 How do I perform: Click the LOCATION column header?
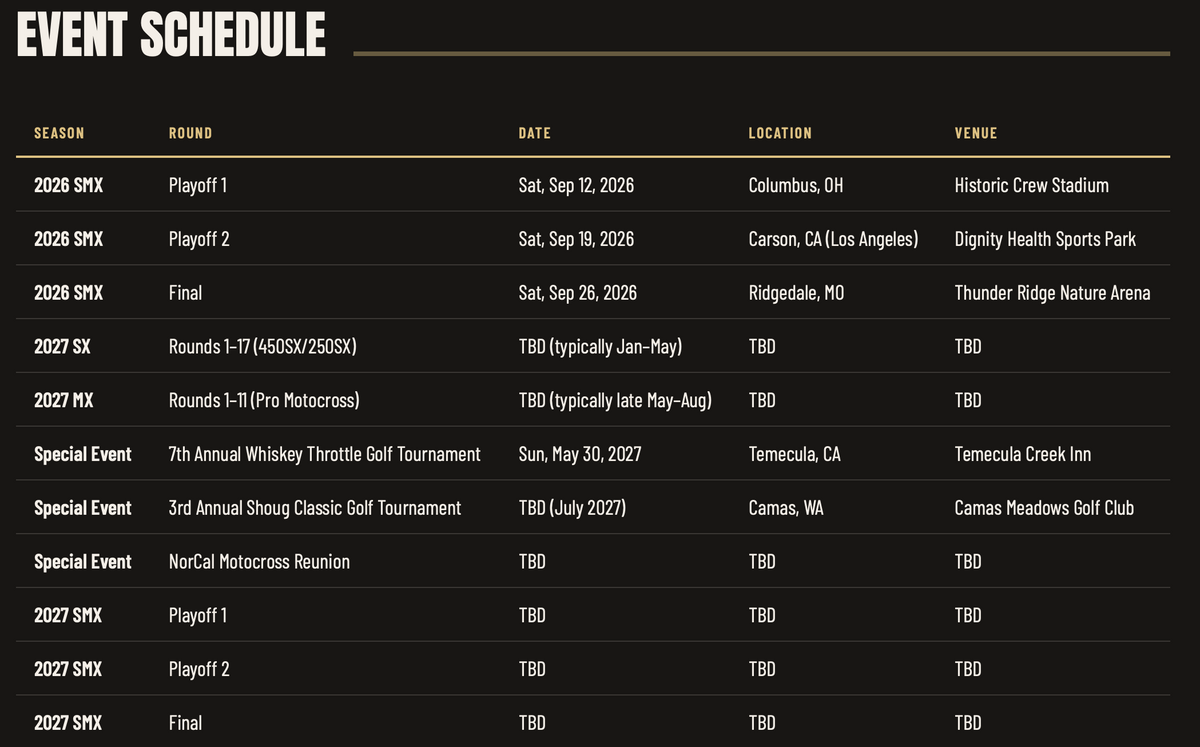click(780, 133)
